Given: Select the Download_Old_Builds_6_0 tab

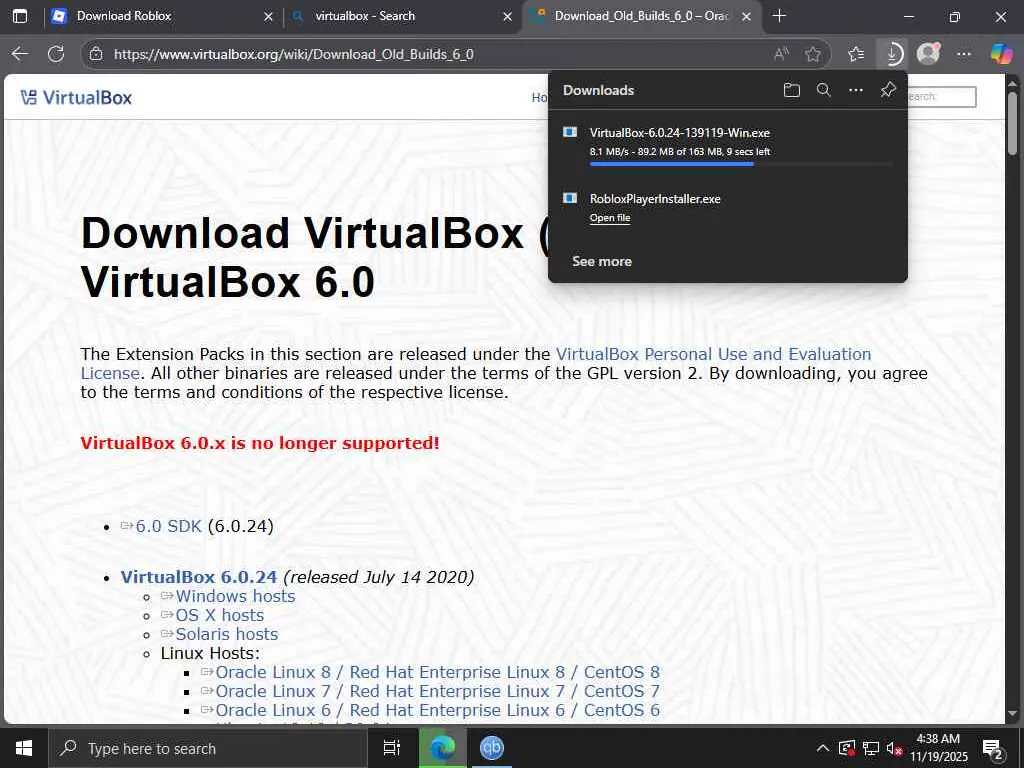Looking at the screenshot, I should click(641, 16).
